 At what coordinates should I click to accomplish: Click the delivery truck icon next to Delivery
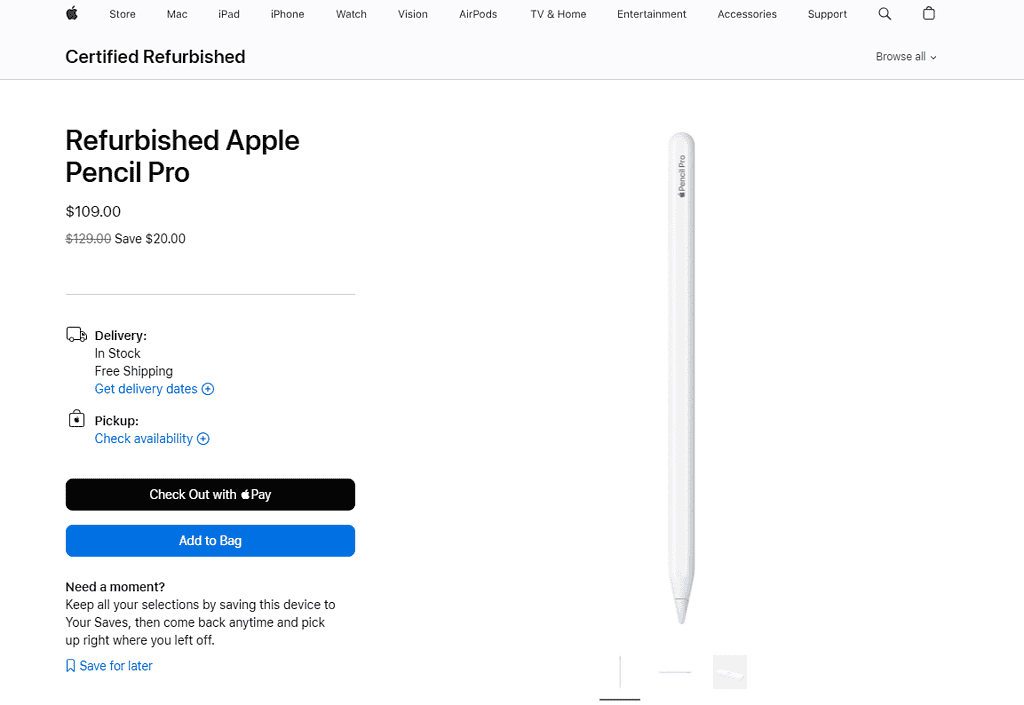(x=76, y=335)
